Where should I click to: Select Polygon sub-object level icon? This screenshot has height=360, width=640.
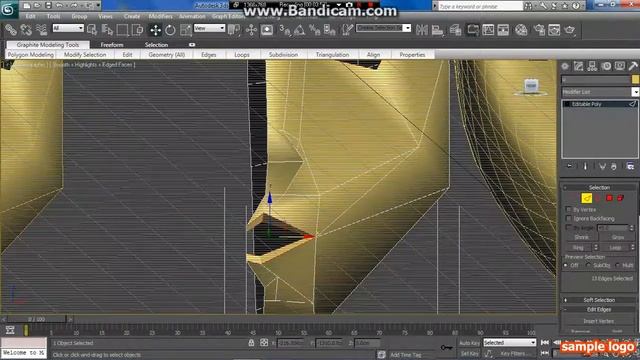coord(609,198)
